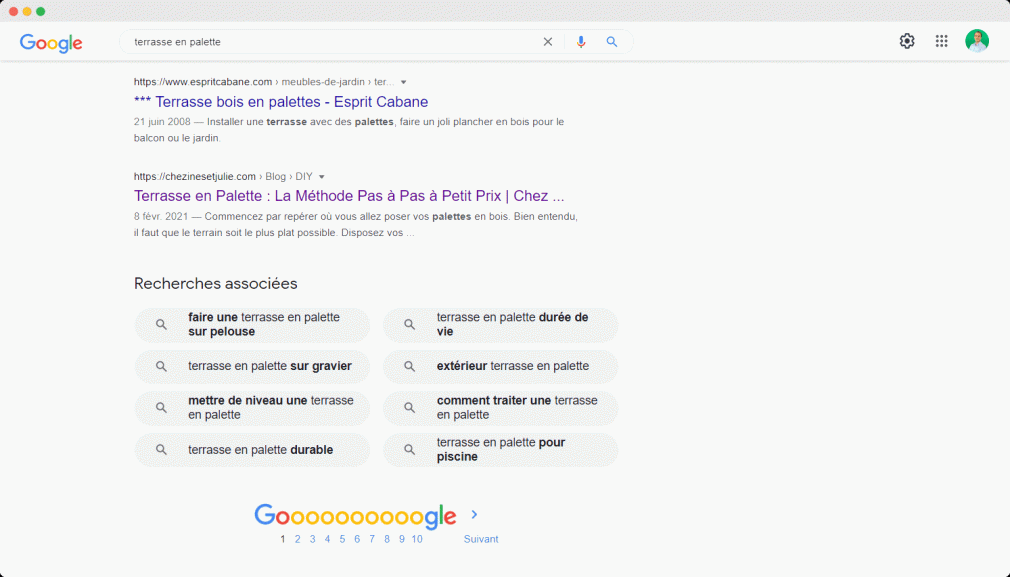
Task: Go to results page 9
Action: pos(401,539)
